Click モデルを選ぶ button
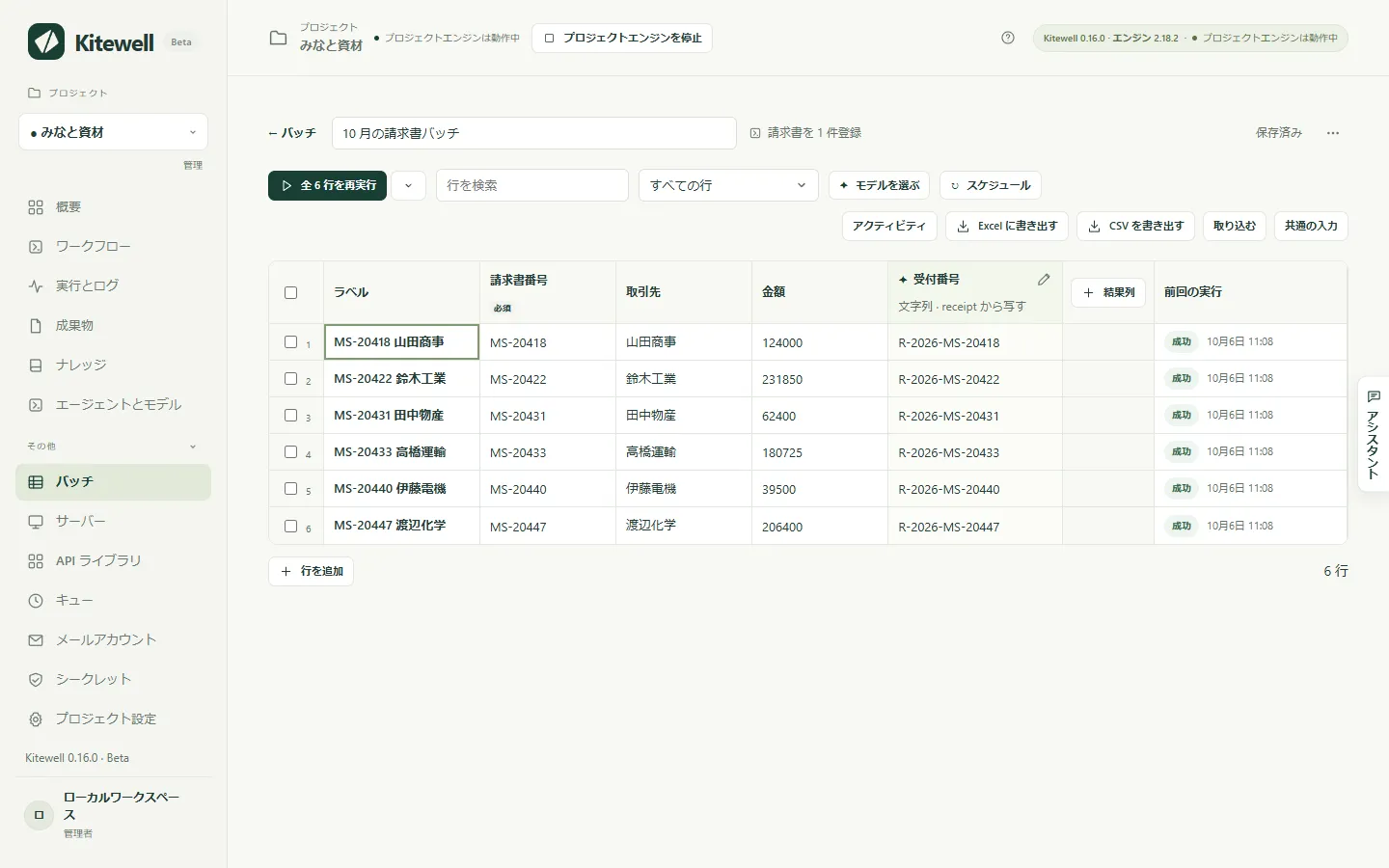 pos(879,185)
